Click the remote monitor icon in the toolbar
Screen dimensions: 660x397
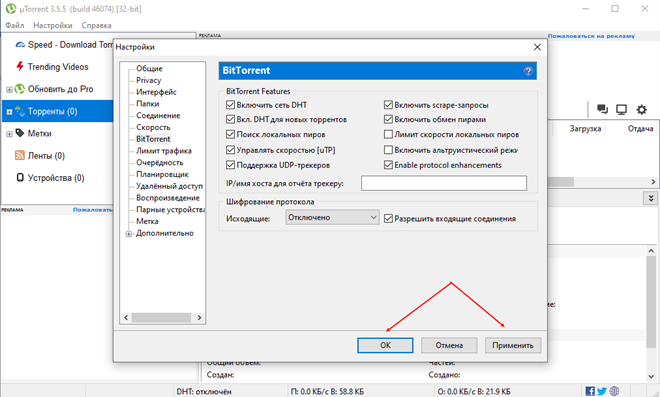click(622, 109)
